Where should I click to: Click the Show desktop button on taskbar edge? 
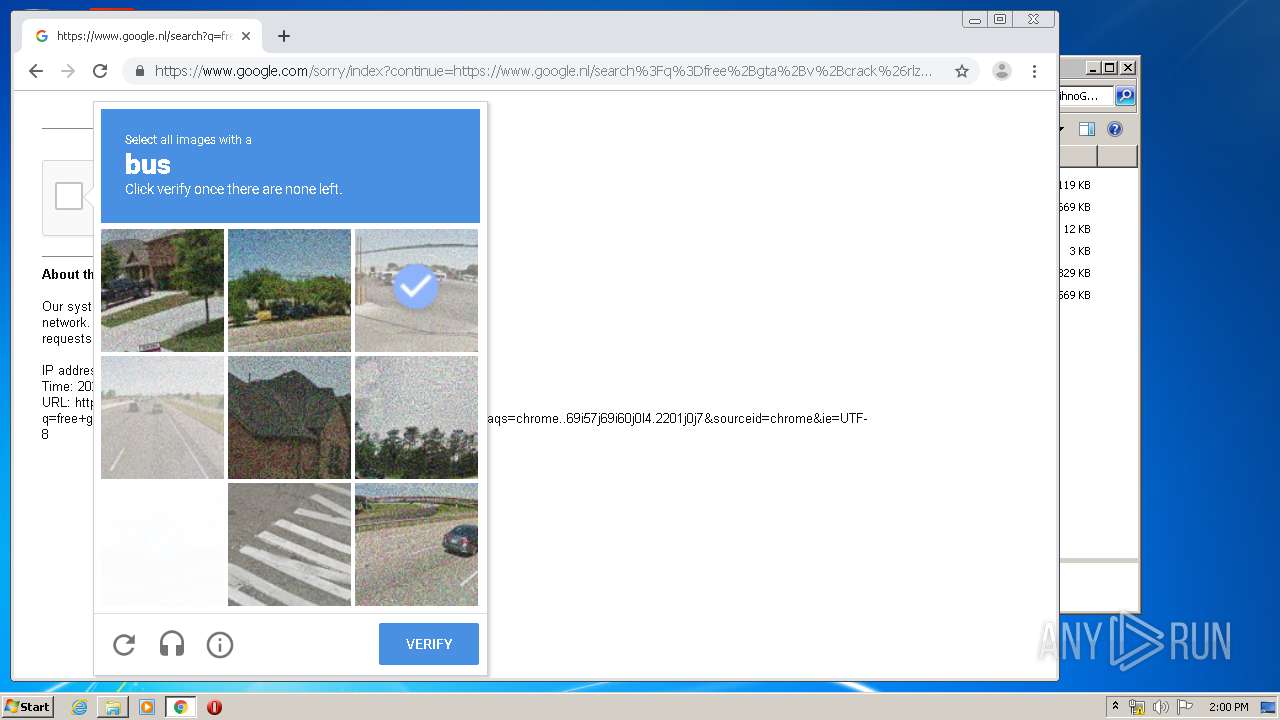[x=1269, y=707]
